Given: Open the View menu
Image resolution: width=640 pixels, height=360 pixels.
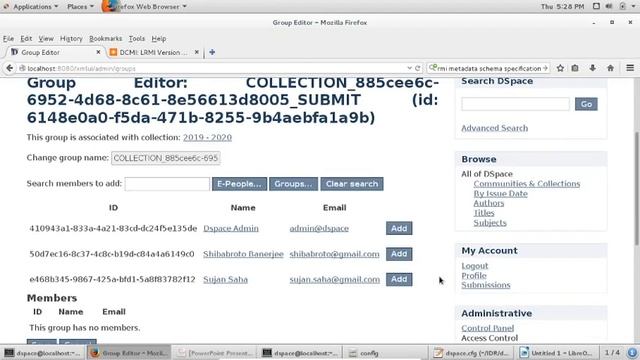Looking at the screenshot, I should 46,38.
